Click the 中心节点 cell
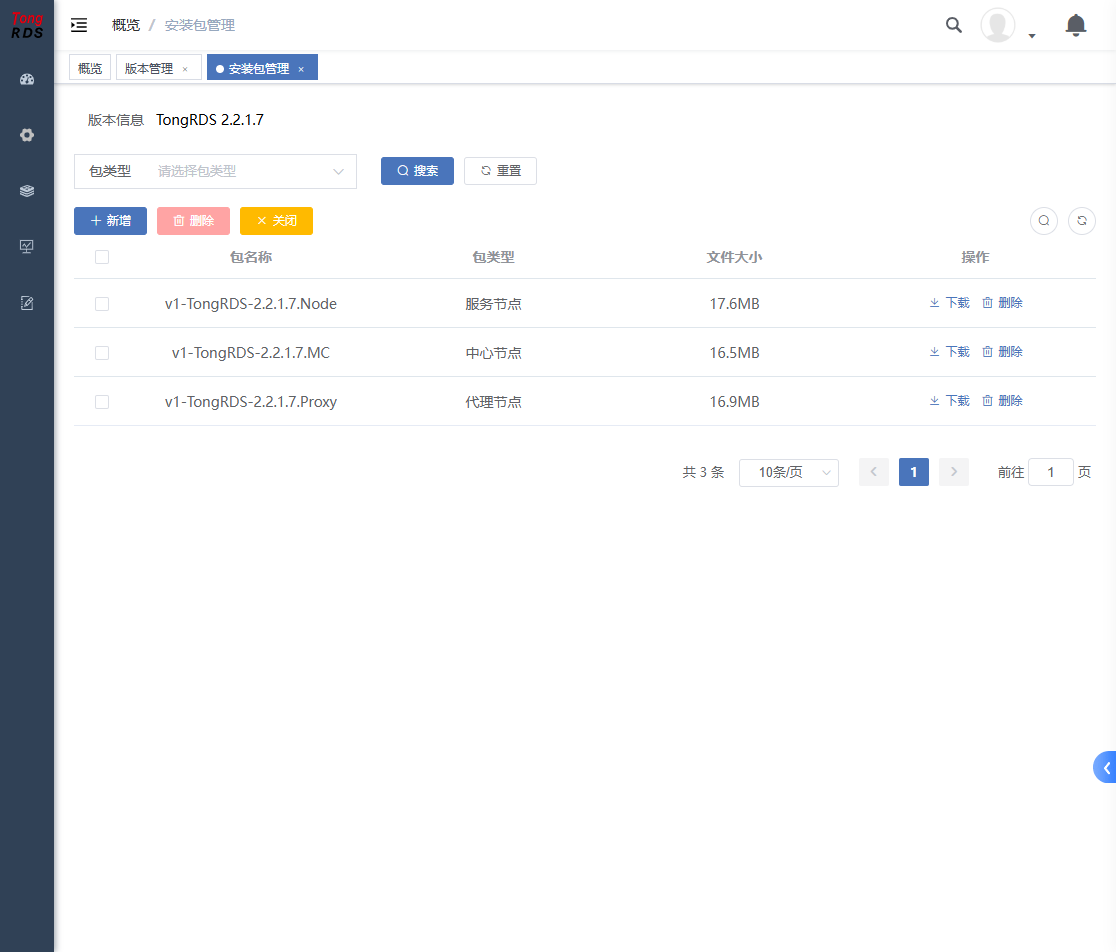The image size is (1116, 952). click(493, 354)
